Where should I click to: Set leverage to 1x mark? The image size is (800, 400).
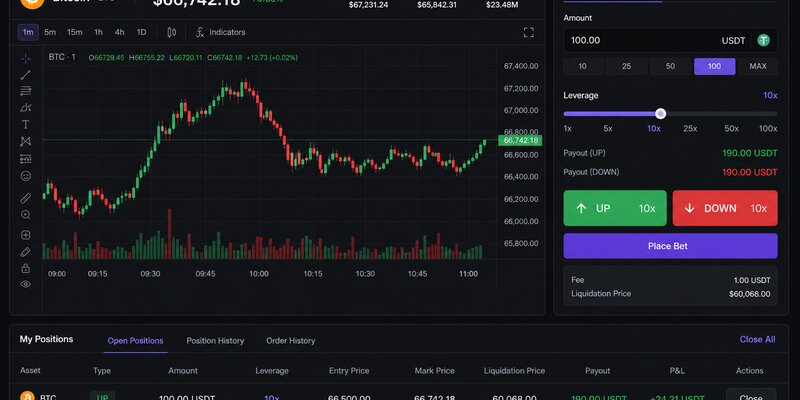567,129
